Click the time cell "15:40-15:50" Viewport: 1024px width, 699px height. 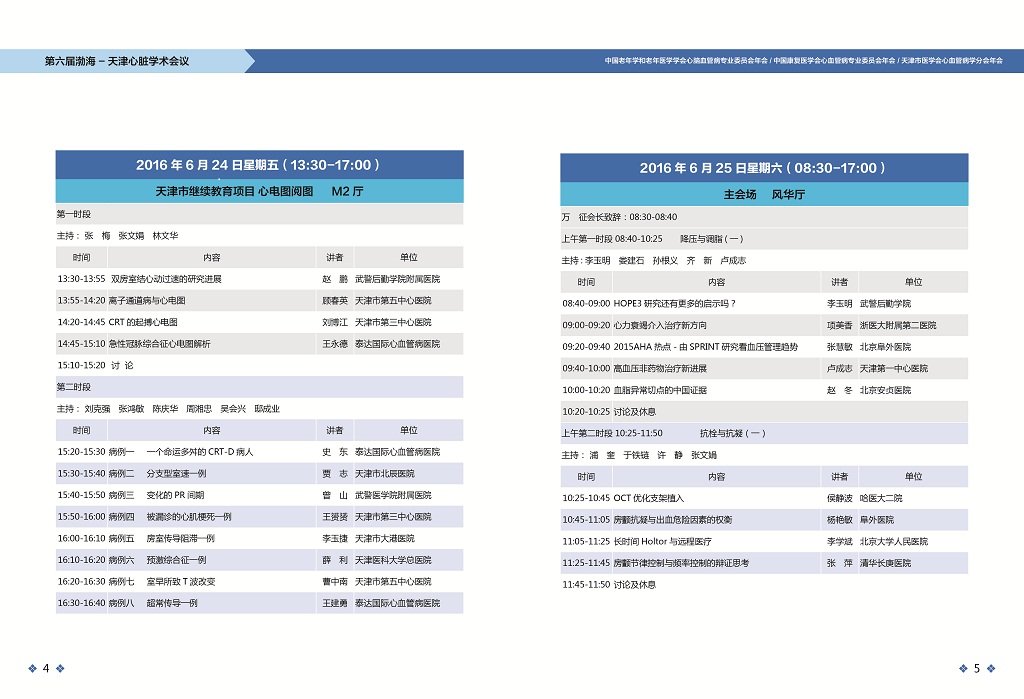point(81,495)
